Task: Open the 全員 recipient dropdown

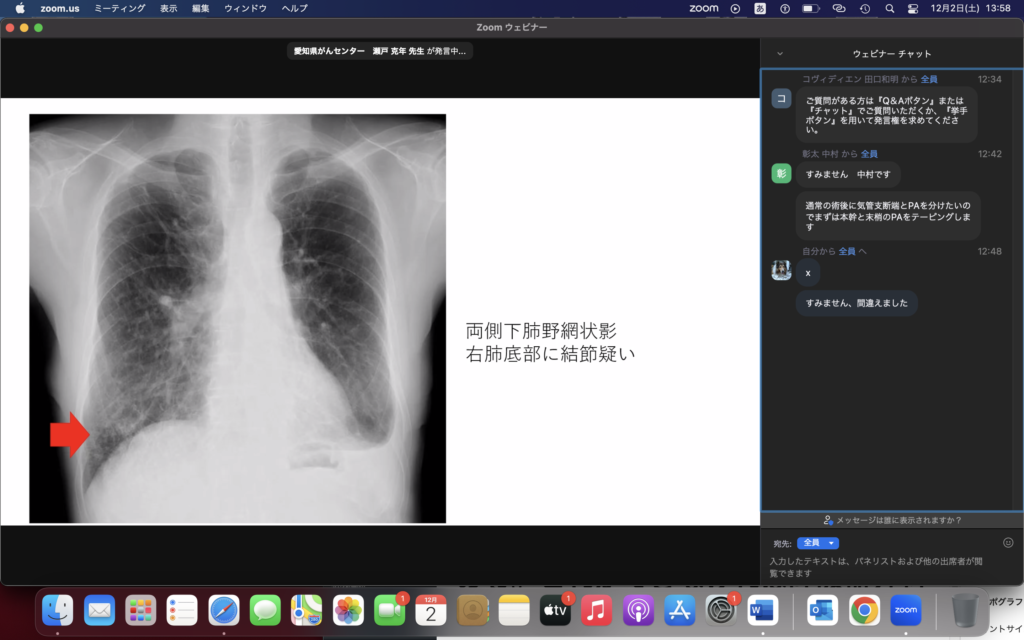Action: (817, 543)
